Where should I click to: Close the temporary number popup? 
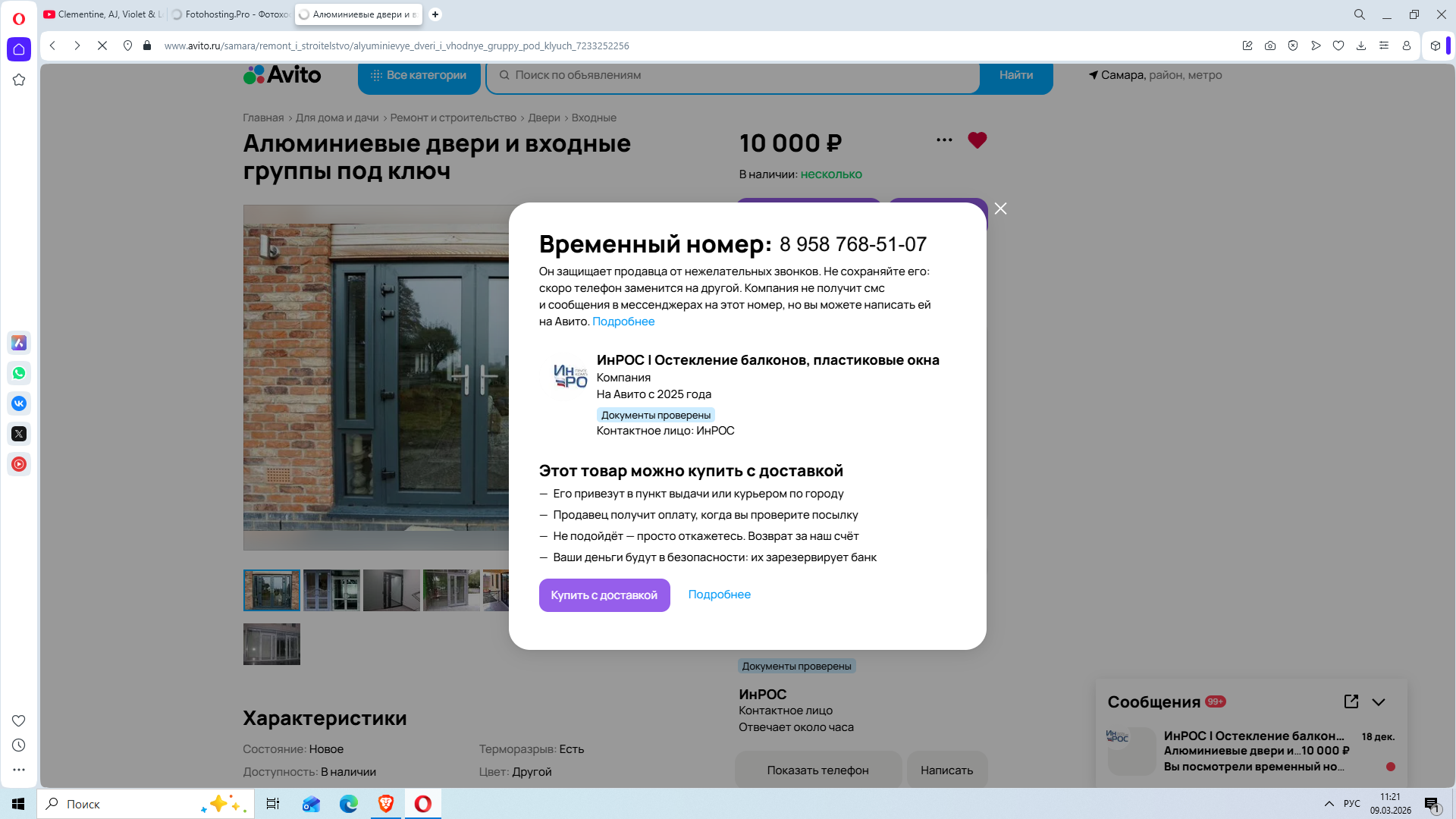pos(1000,209)
